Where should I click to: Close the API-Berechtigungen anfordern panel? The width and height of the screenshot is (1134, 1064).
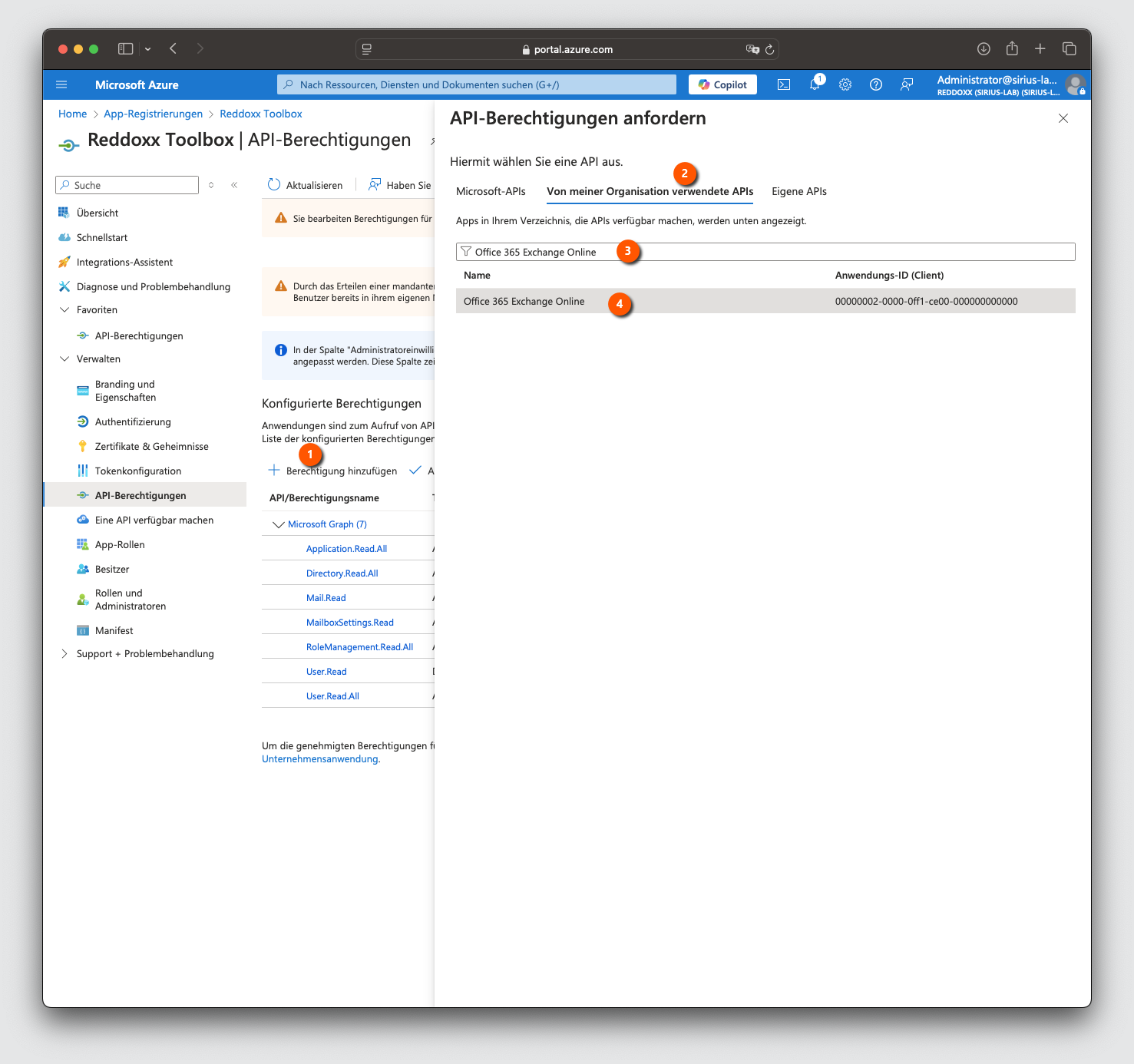(1063, 118)
